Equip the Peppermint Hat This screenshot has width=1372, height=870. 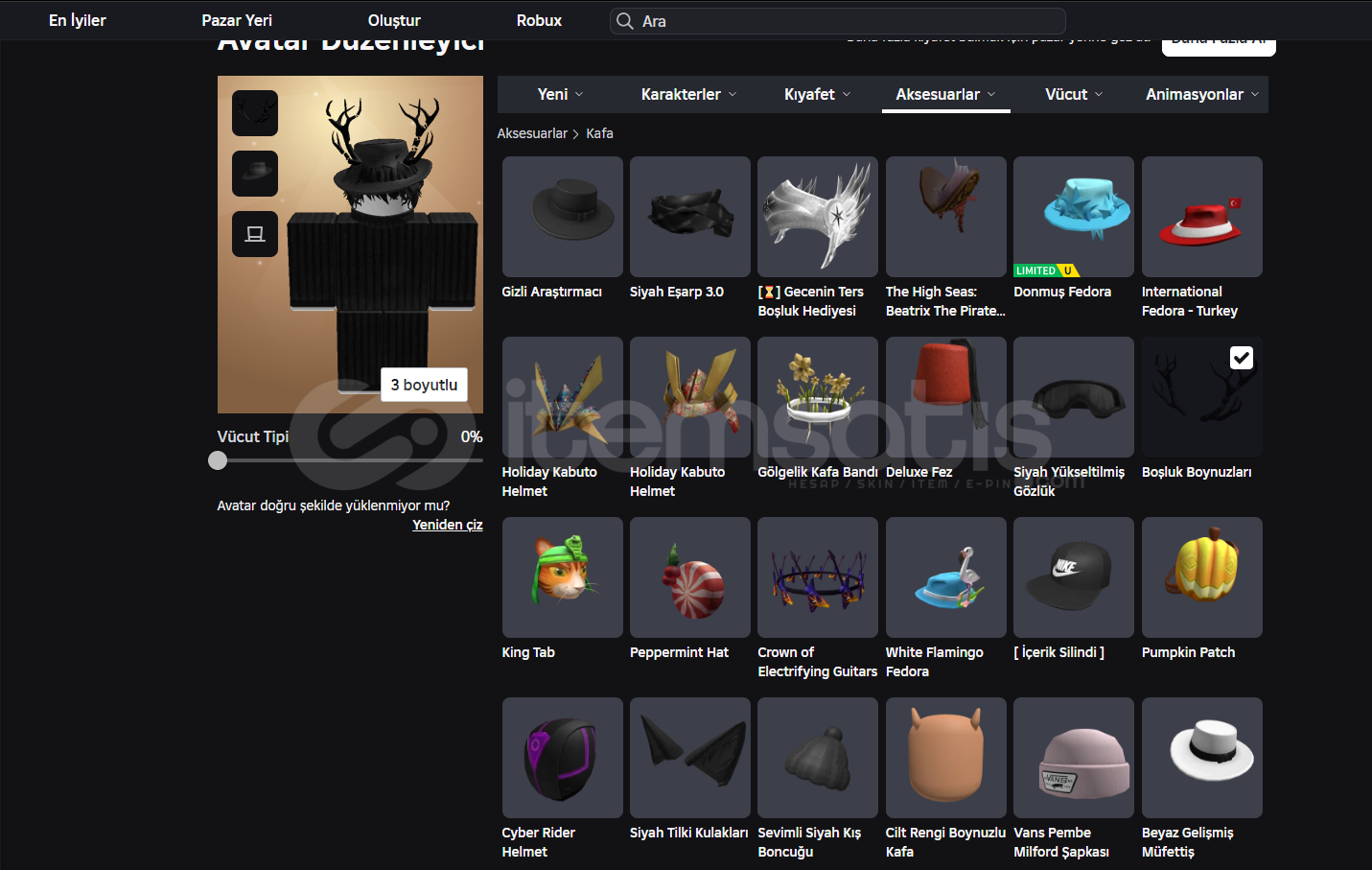(x=690, y=577)
